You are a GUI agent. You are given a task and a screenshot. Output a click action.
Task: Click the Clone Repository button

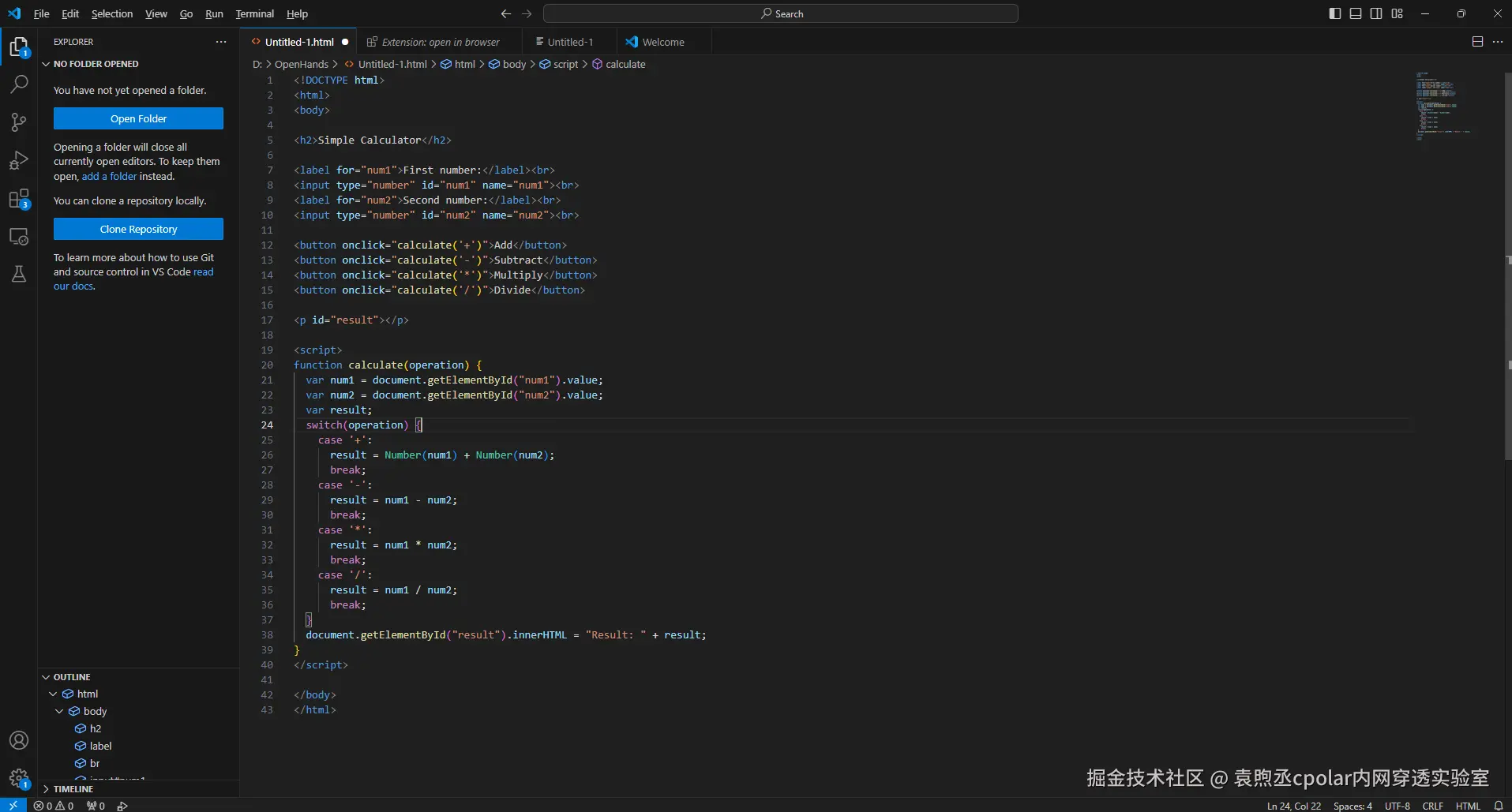pos(138,229)
